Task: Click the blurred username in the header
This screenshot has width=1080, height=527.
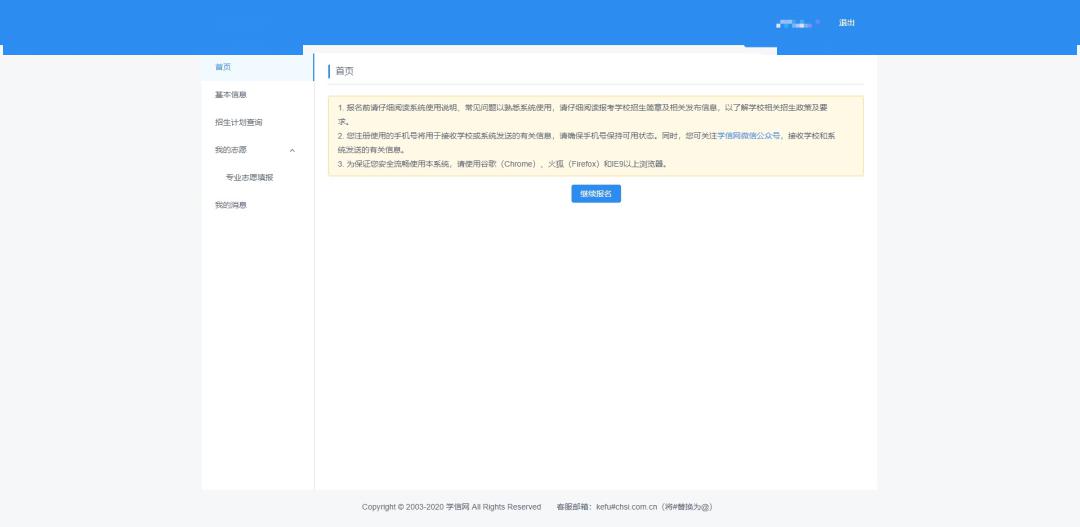Action: [x=797, y=22]
